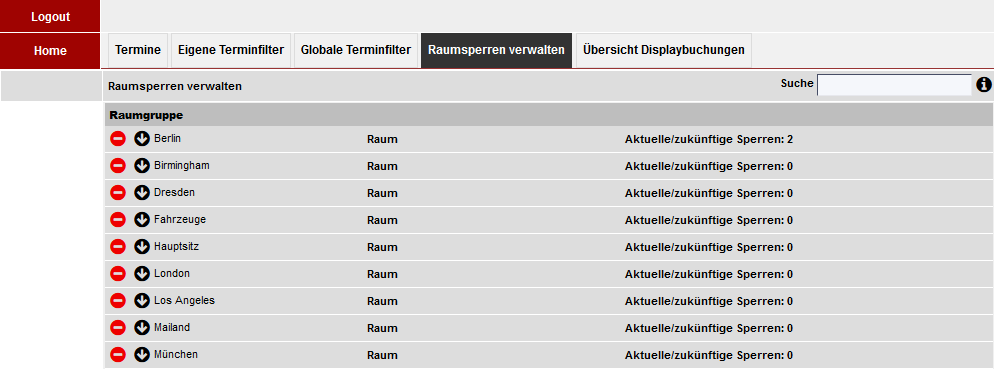Open the info icon beside the search field
994x369 pixels.
click(x=984, y=84)
